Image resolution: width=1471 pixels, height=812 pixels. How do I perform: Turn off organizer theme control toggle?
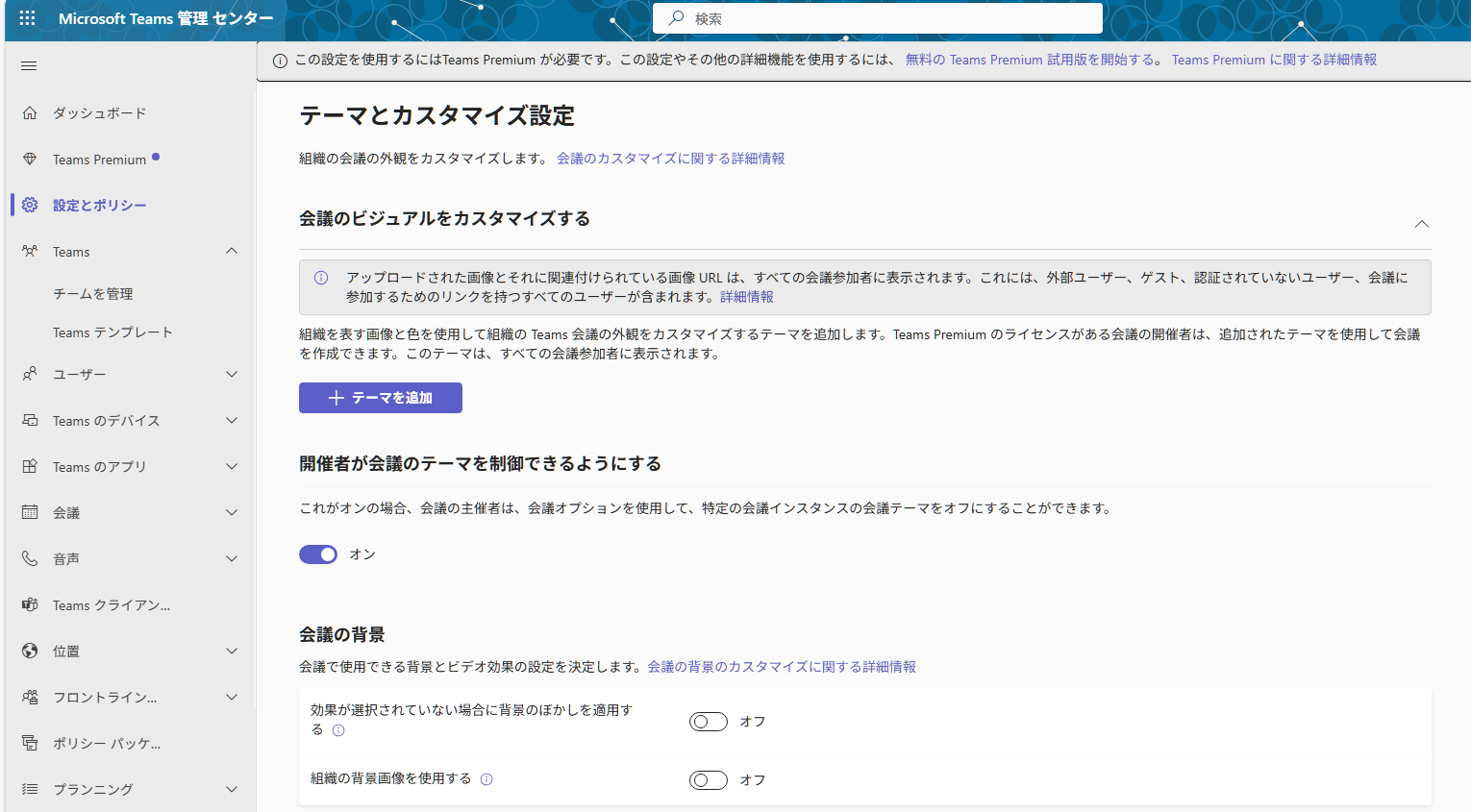point(318,554)
